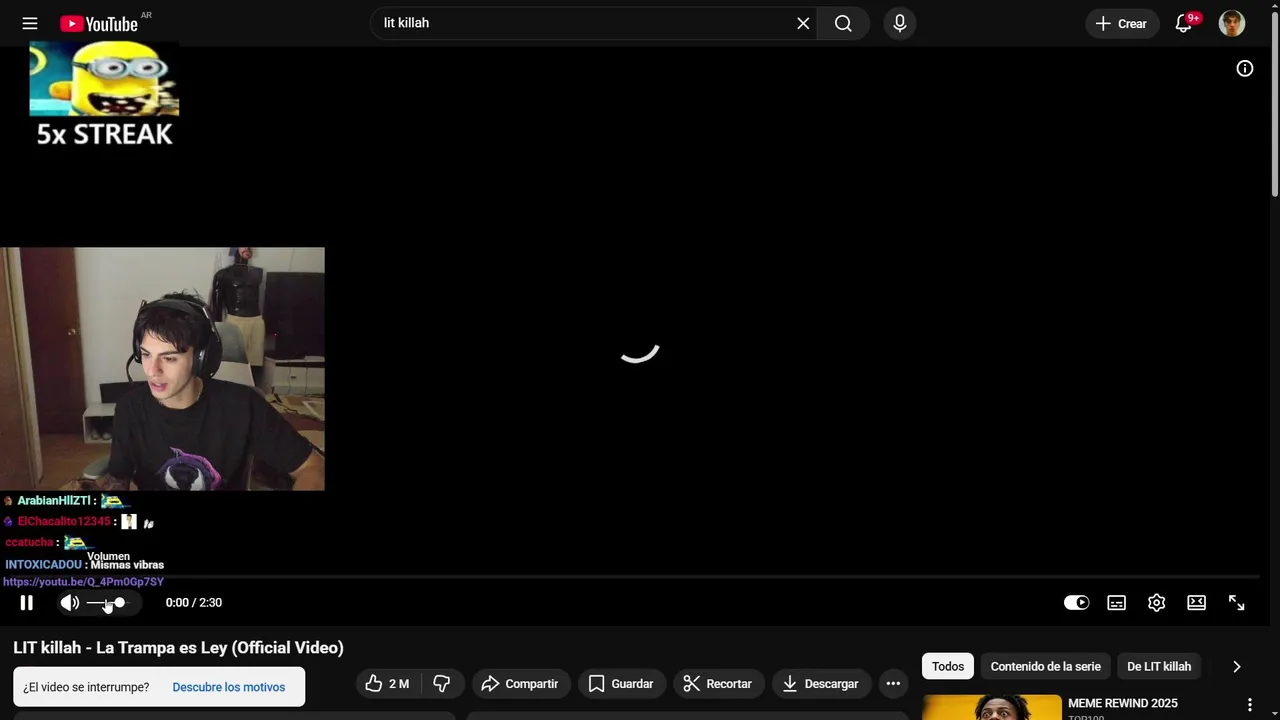This screenshot has width=1280, height=720.
Task: Start voice search with the microphone
Action: pos(900,23)
